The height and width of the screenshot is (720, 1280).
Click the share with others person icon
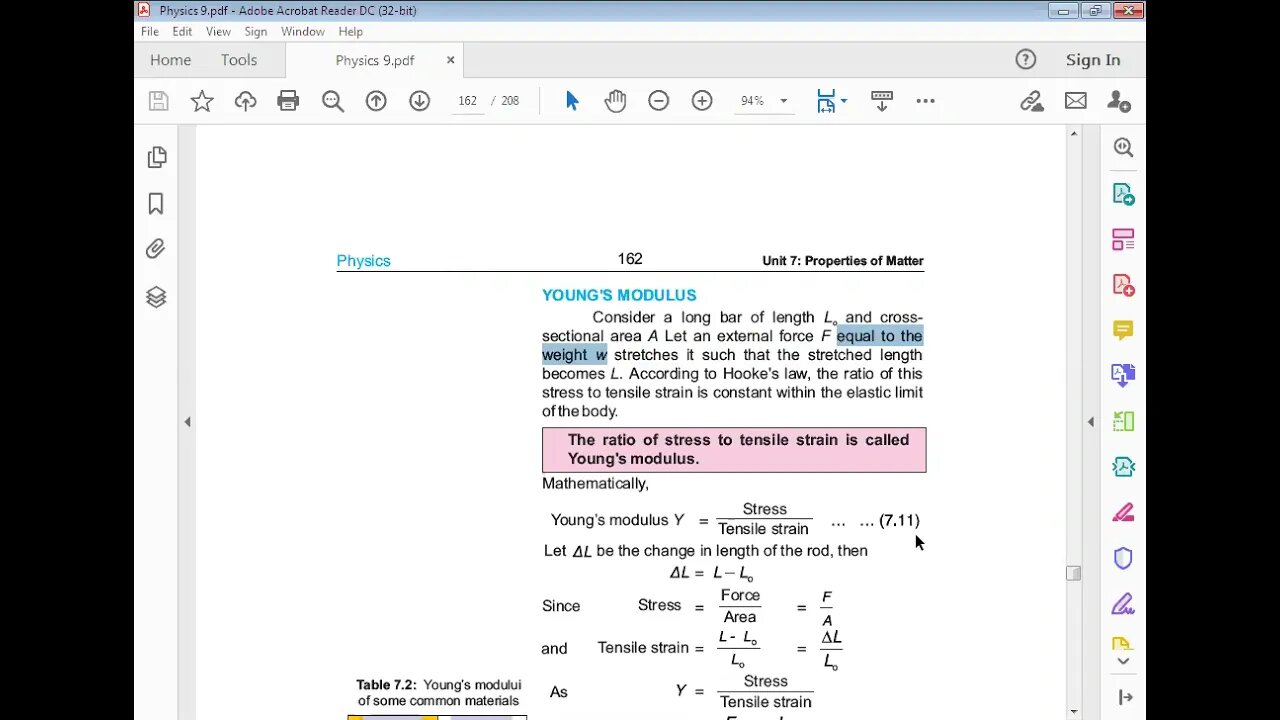click(1119, 101)
